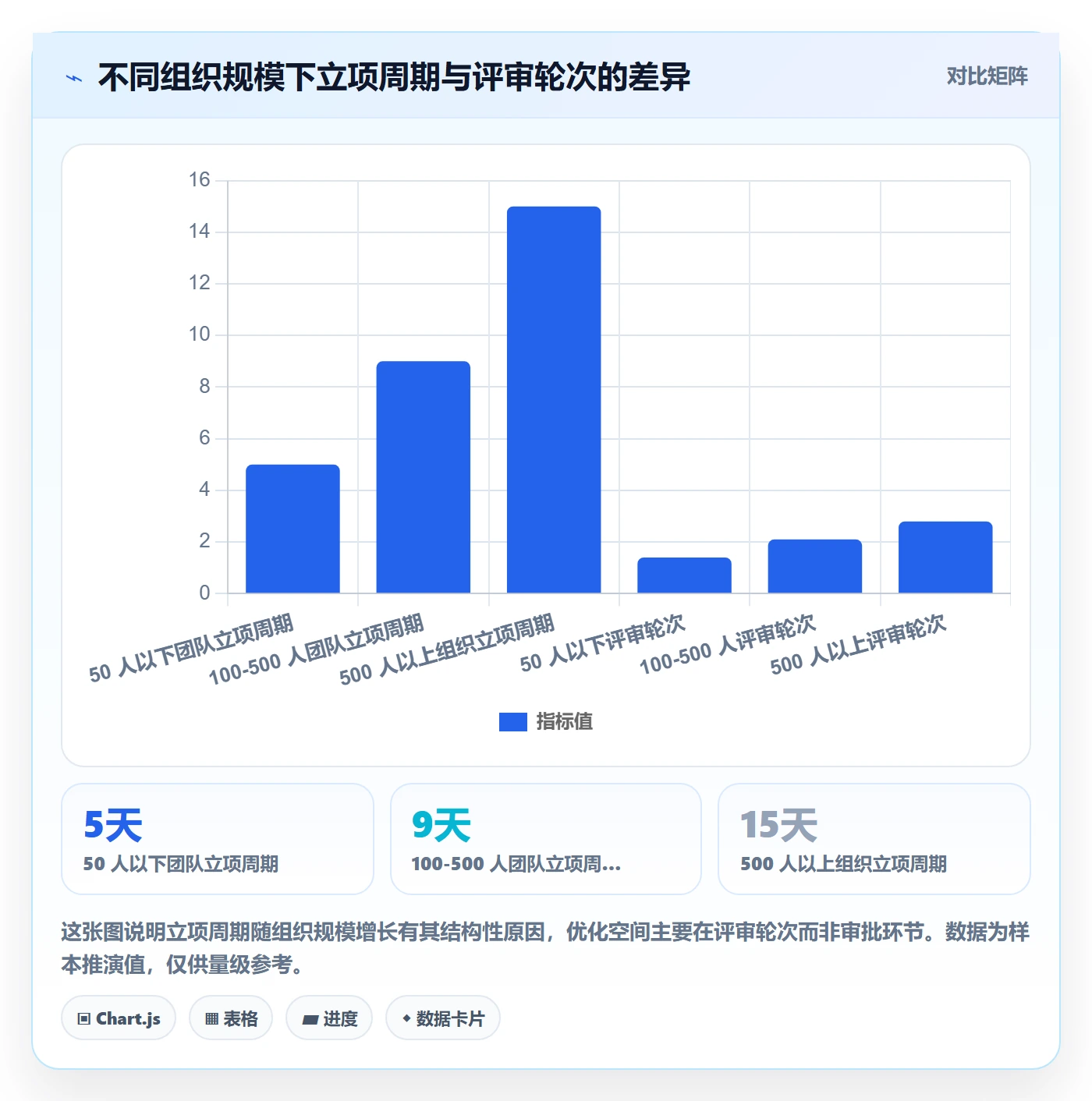Click the y-axis value 14
This screenshot has height=1101, width=1092.
tap(200, 232)
